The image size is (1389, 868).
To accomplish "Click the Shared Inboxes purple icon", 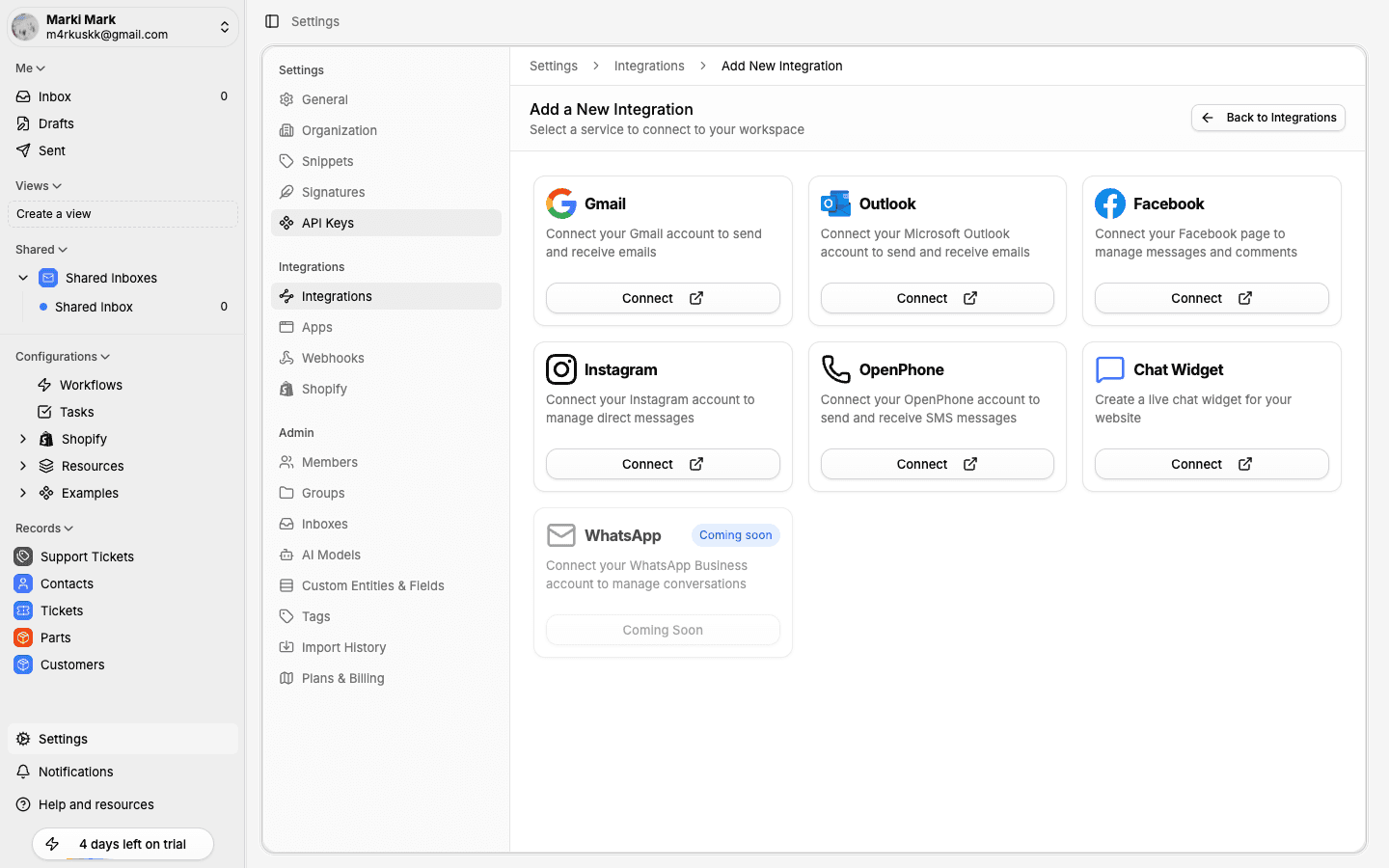I will (x=48, y=278).
